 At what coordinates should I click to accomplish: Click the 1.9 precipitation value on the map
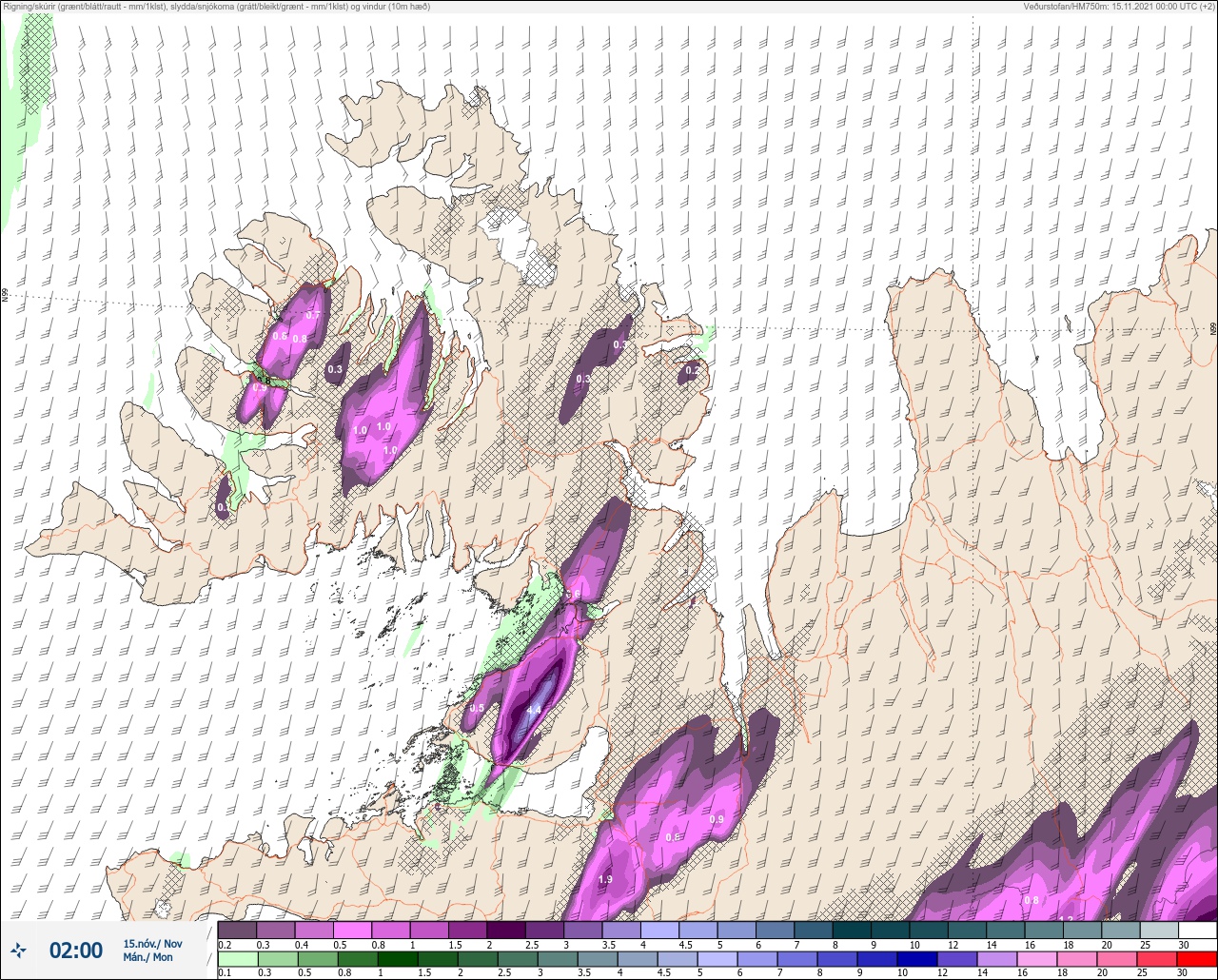point(605,879)
